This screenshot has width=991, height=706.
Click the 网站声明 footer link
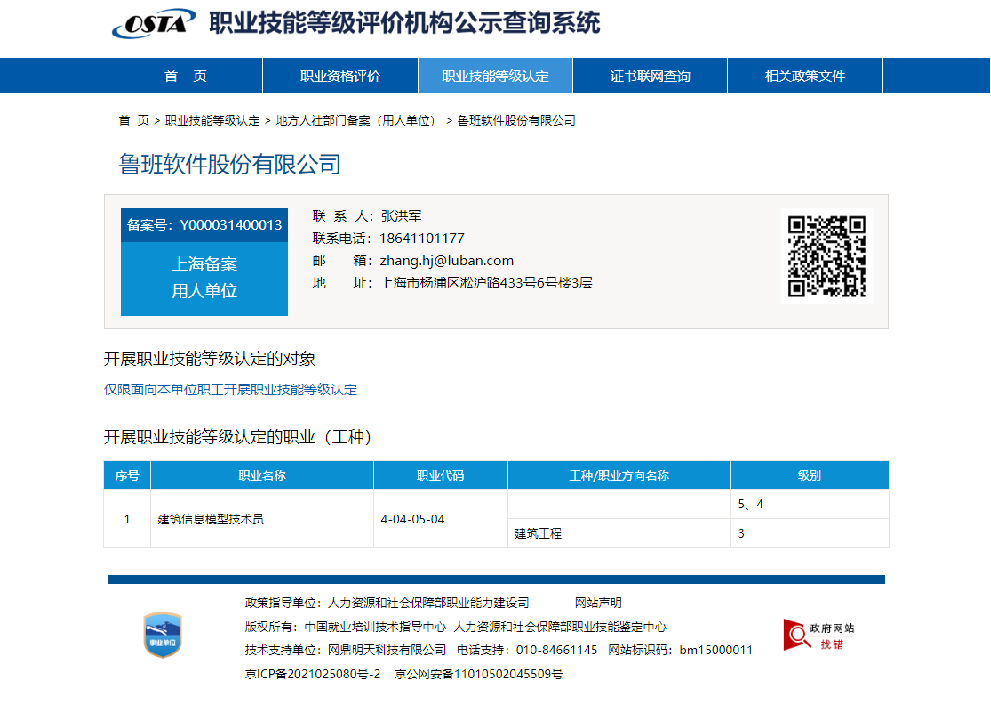(x=598, y=602)
